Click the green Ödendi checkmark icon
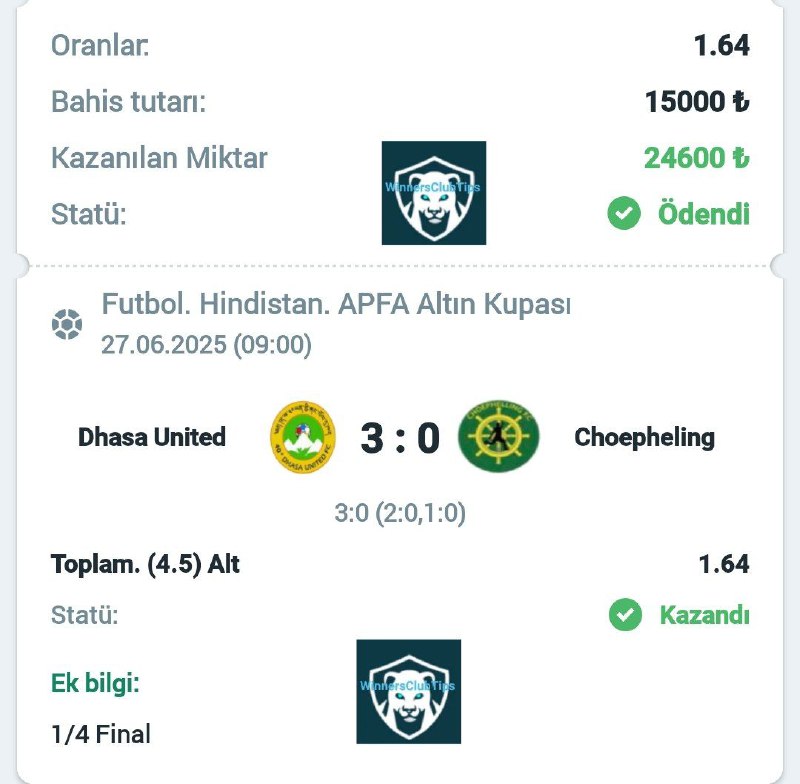Screen dimensions: 800x784 coord(624,213)
